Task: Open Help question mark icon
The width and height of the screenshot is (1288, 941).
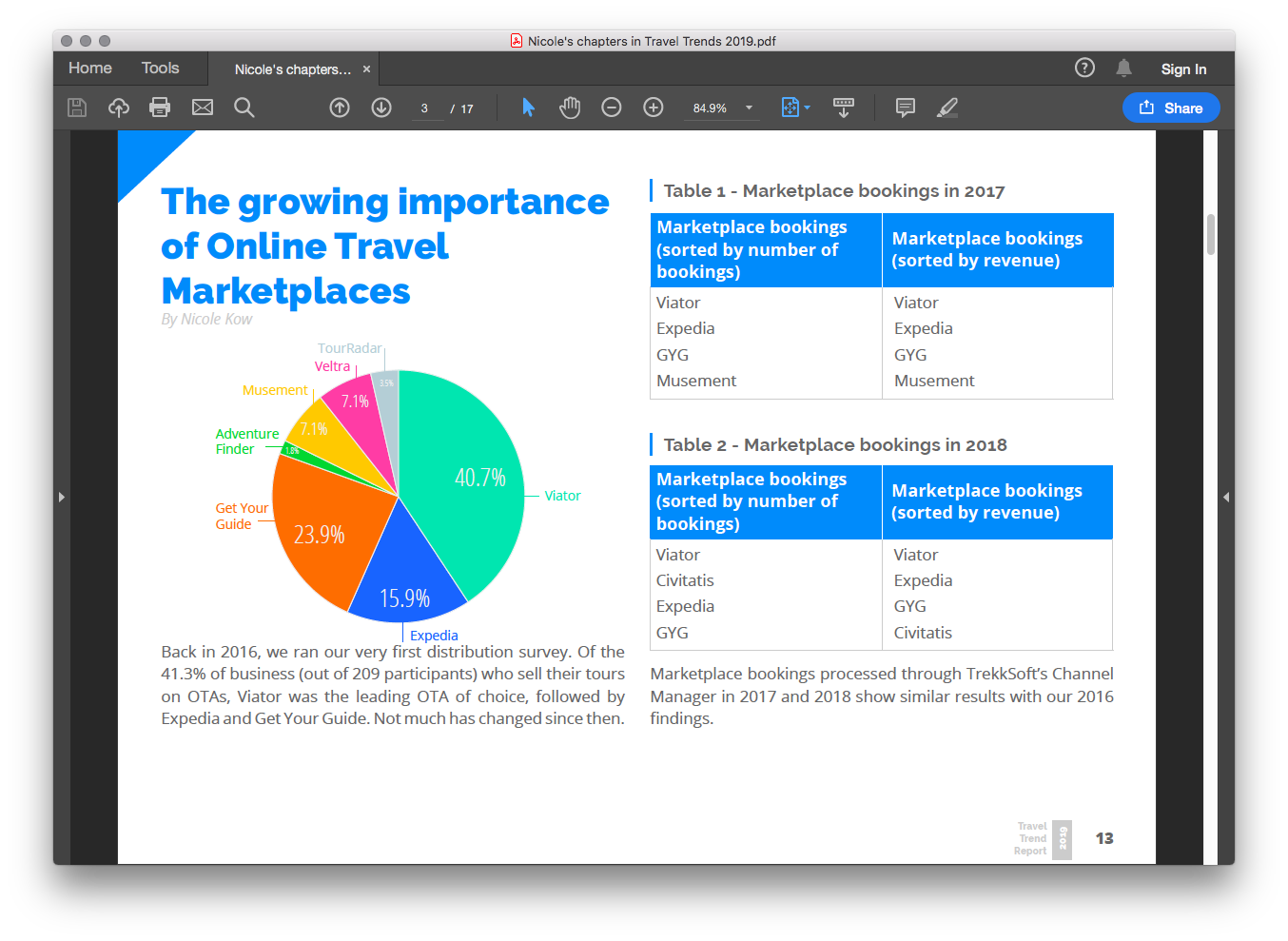Action: pos(1084,68)
